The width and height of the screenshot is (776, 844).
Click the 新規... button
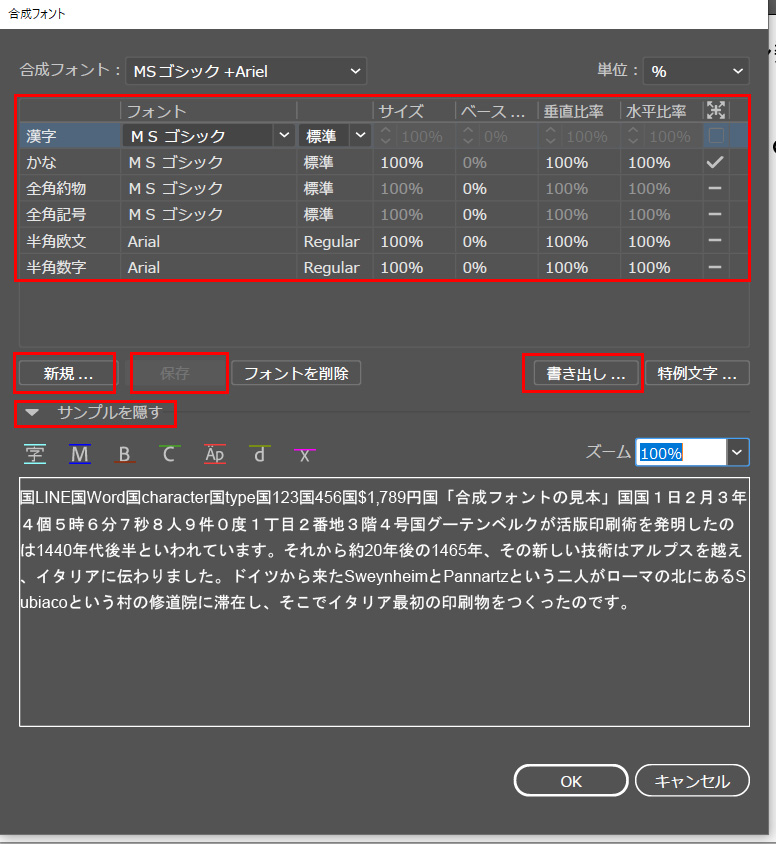[67, 373]
